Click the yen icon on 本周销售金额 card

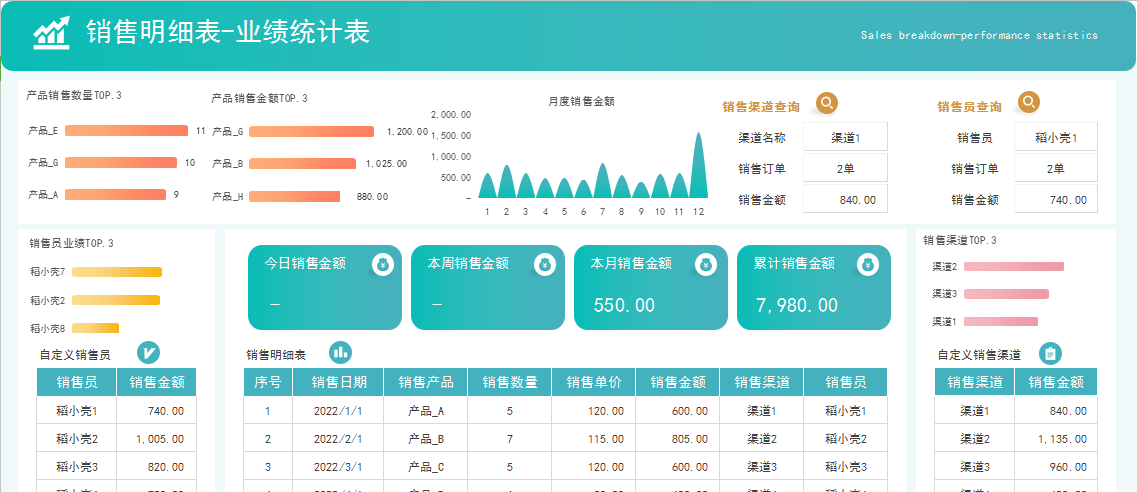[x=546, y=264]
